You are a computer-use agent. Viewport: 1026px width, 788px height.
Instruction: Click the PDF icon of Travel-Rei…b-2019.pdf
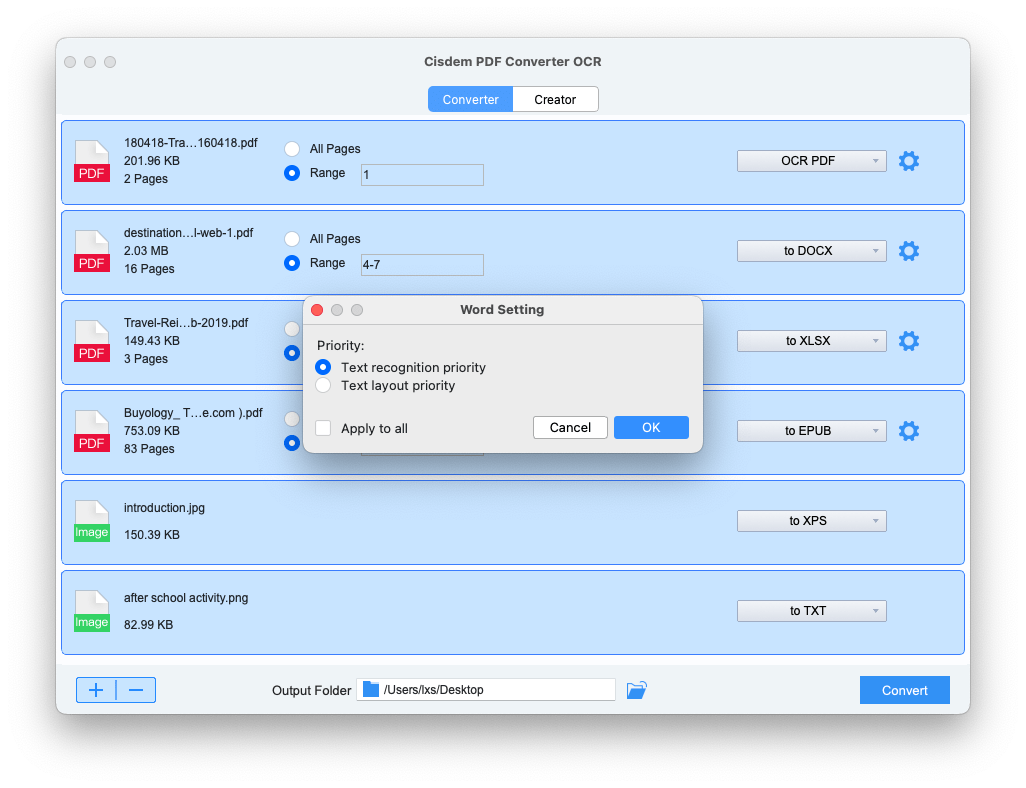pos(92,341)
